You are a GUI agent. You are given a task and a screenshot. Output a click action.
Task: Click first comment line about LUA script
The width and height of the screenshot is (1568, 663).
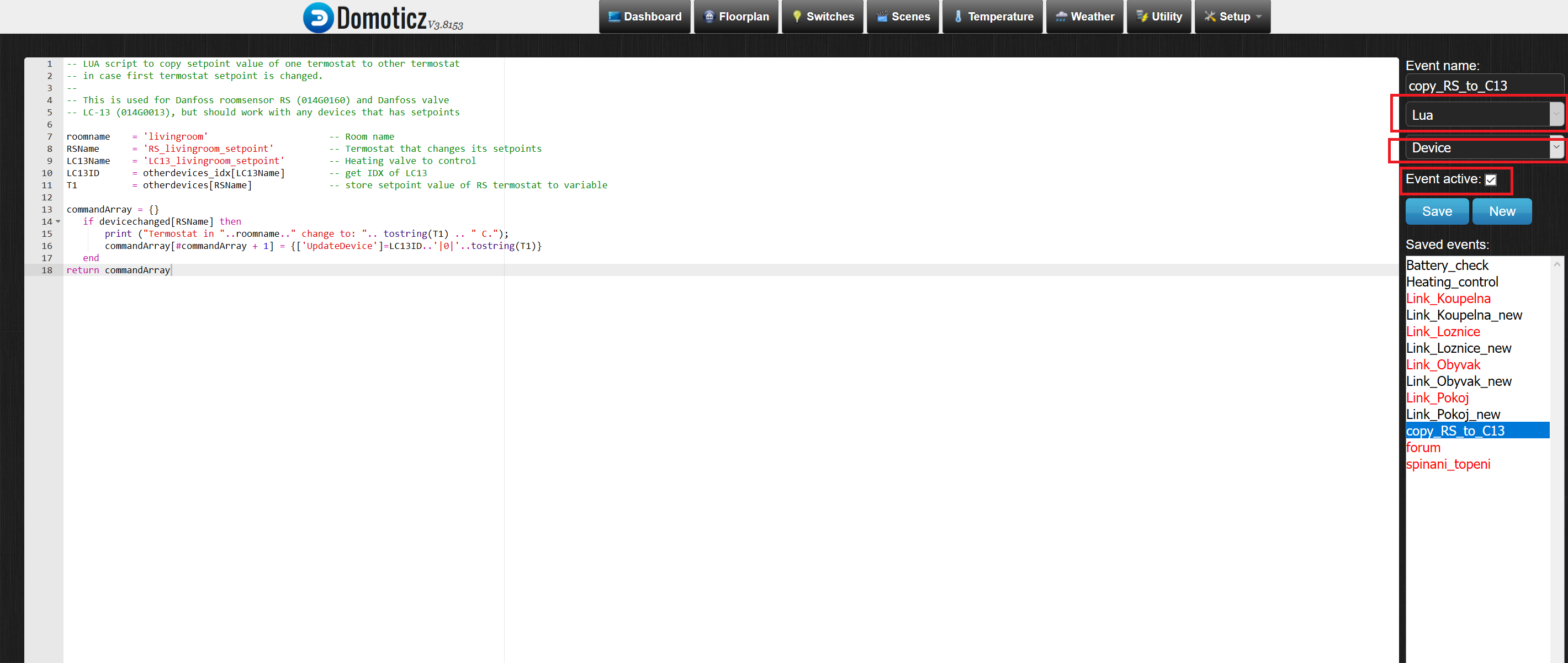pyautogui.click(x=263, y=63)
